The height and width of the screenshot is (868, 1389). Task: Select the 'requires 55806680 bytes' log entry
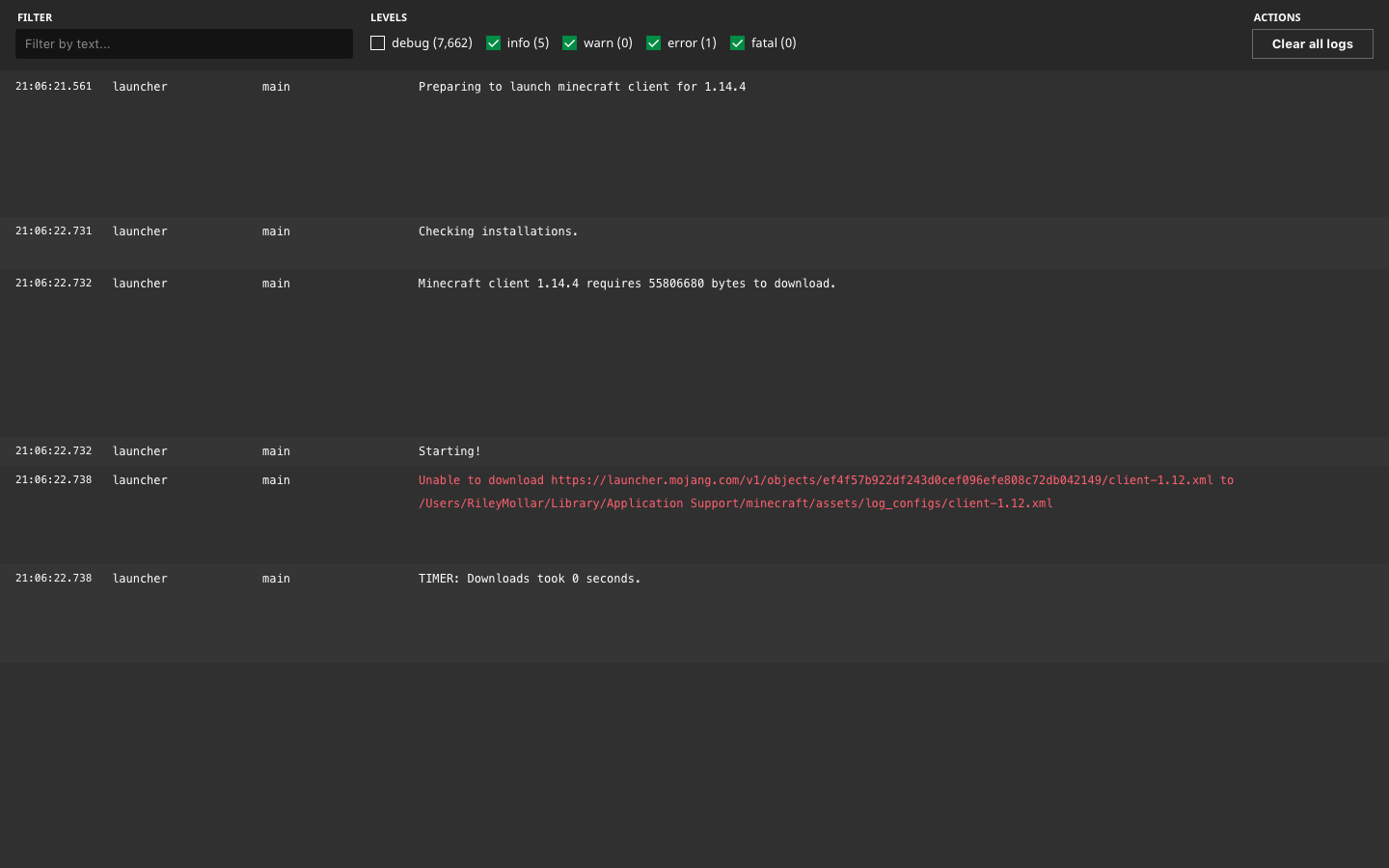pos(627,284)
